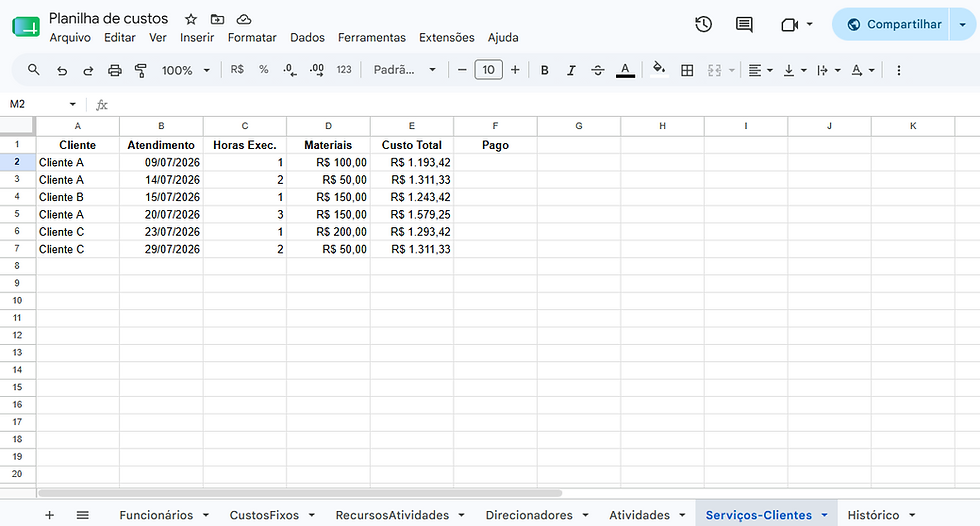Format as currency R$
This screenshot has height=526, width=980.
[237, 70]
